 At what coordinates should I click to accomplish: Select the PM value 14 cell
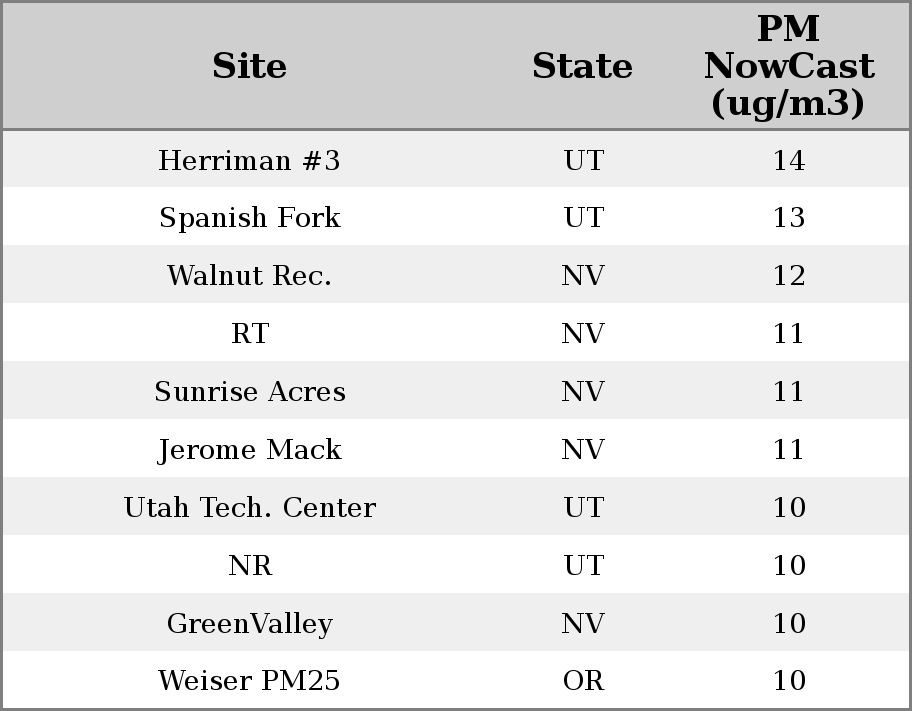[x=788, y=161]
